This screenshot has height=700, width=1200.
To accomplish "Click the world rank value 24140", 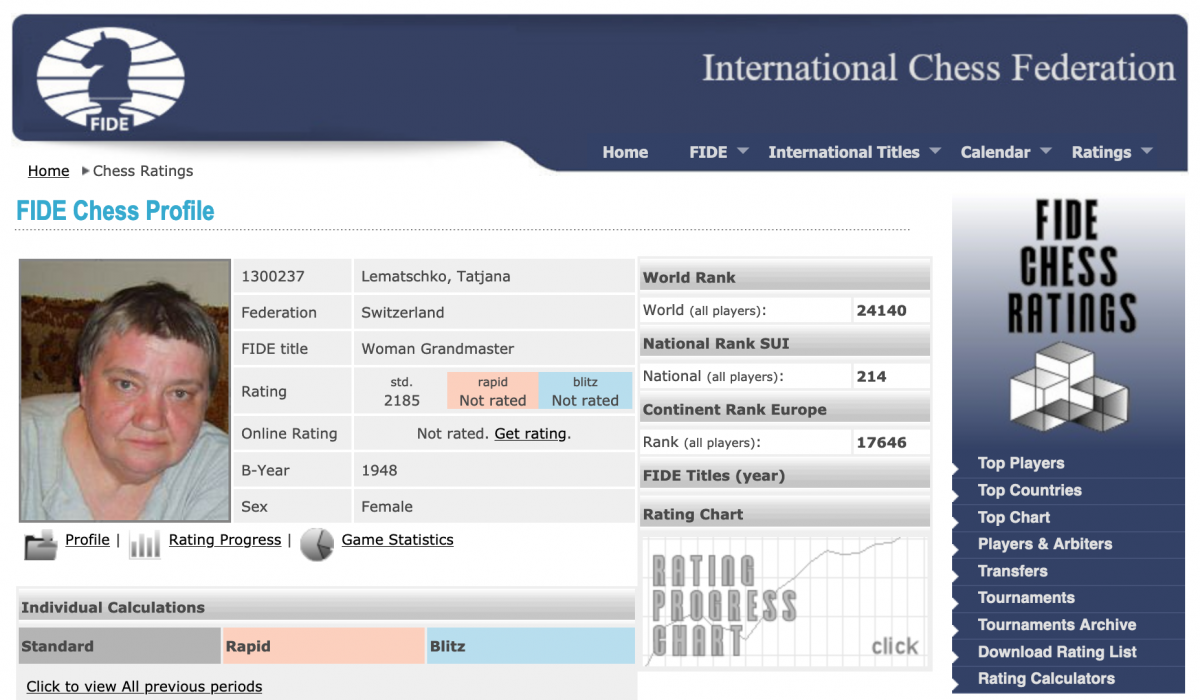I will tap(882, 310).
